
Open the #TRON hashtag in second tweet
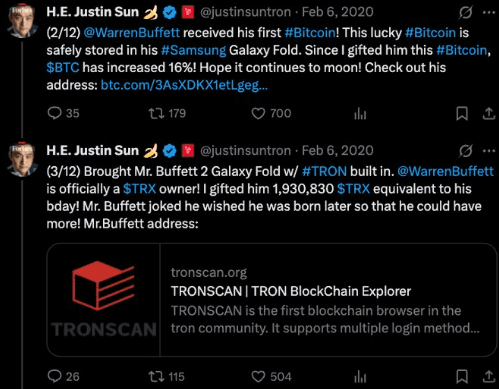(324, 171)
